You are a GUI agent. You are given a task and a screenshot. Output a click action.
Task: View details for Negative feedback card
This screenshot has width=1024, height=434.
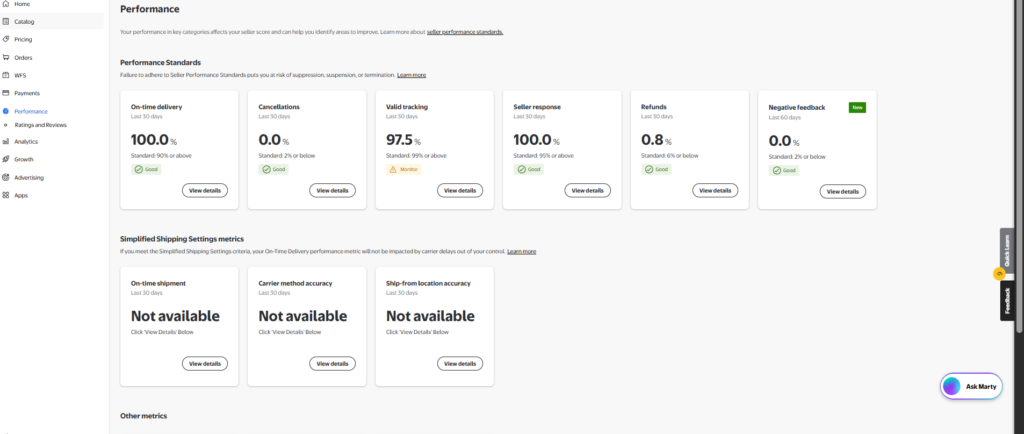842,192
